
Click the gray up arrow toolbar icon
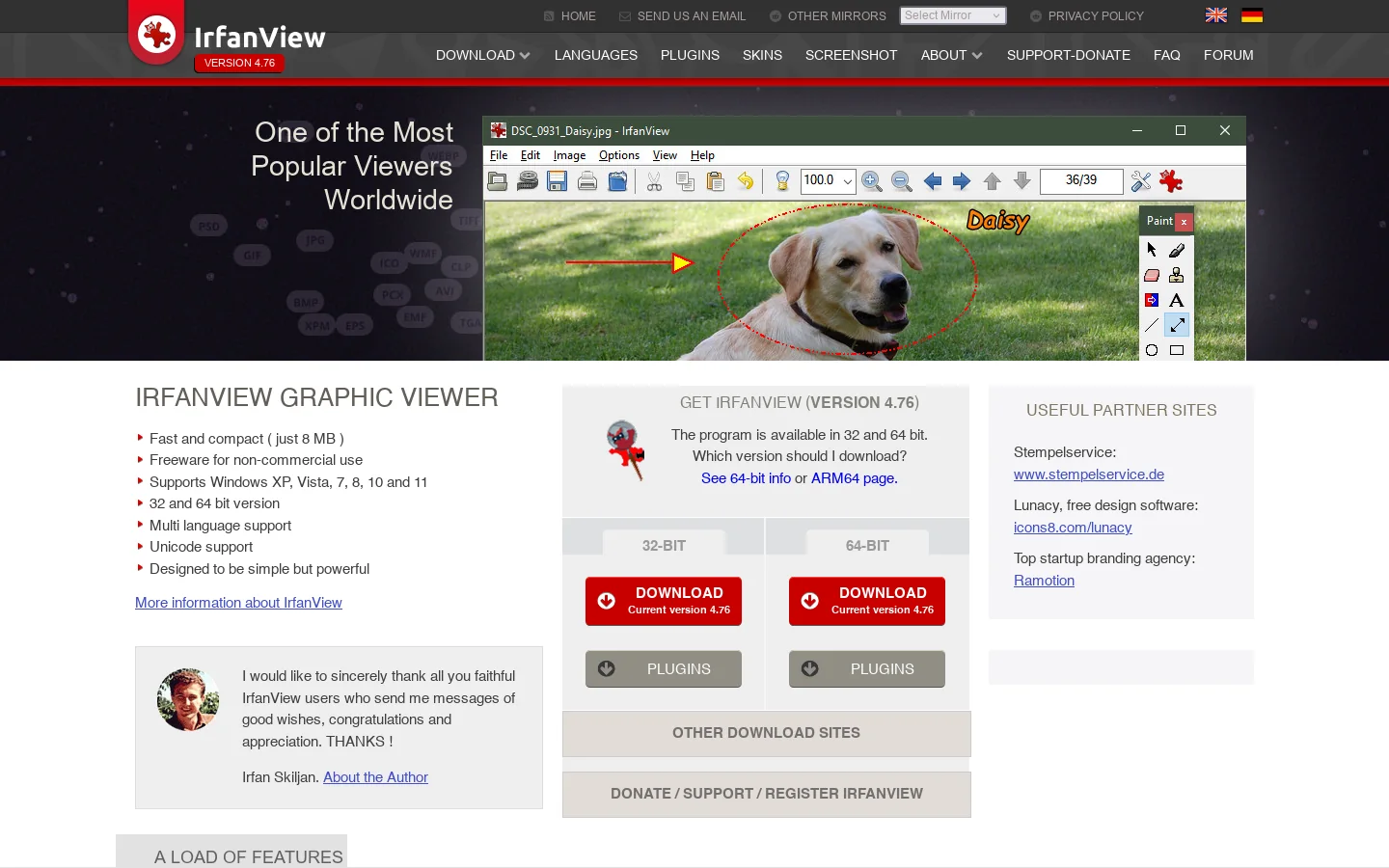pyautogui.click(x=992, y=181)
